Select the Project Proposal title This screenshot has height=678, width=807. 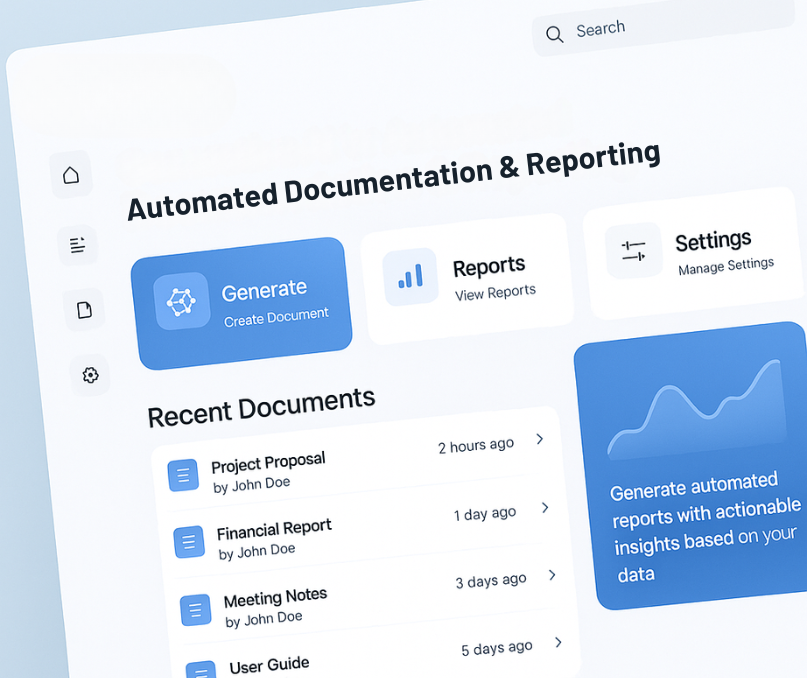coord(268,462)
